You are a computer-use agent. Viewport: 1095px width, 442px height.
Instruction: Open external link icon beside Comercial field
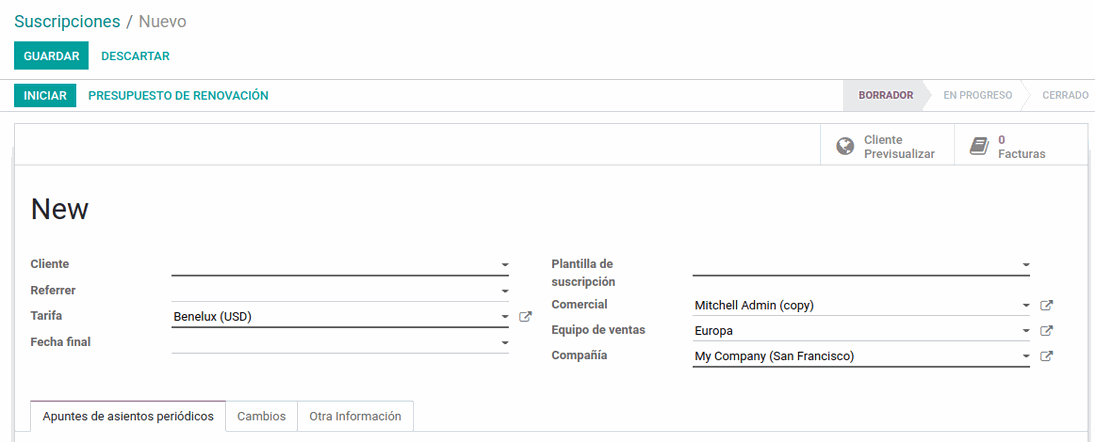(x=1046, y=305)
